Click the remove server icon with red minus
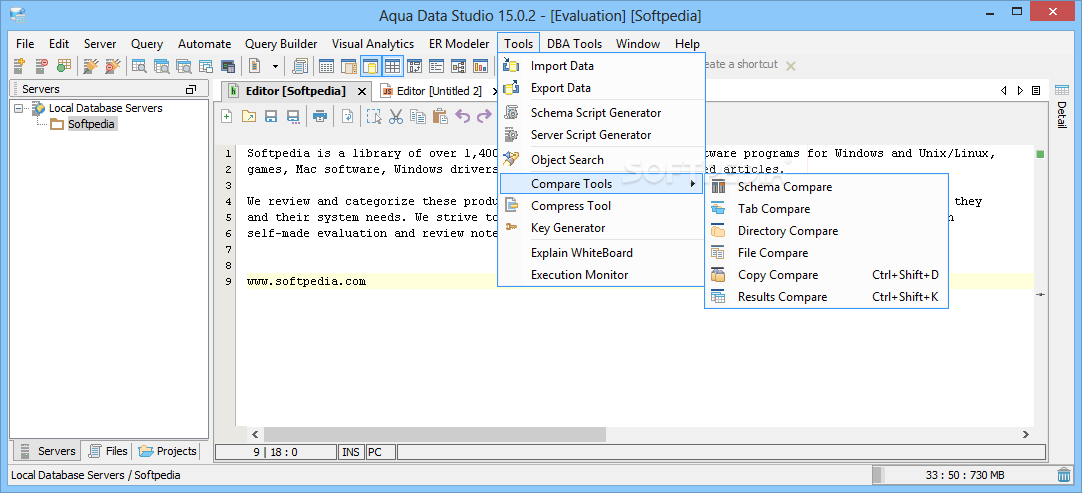The image size is (1082, 493). pyautogui.click(x=42, y=66)
